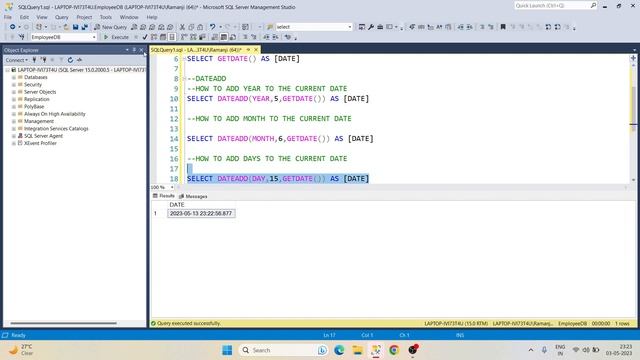The image size is (640, 360).
Task: Open the 'select' find combo box dropdown
Action: (x=350, y=27)
